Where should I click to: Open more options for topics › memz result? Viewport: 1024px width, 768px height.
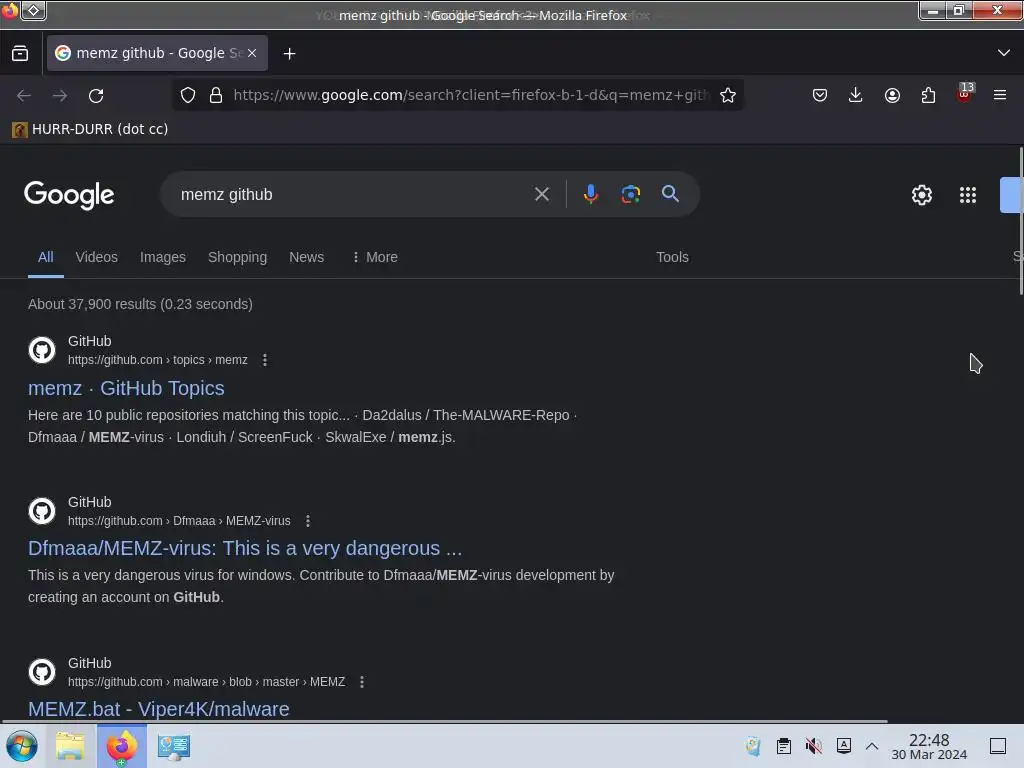[x=264, y=360]
